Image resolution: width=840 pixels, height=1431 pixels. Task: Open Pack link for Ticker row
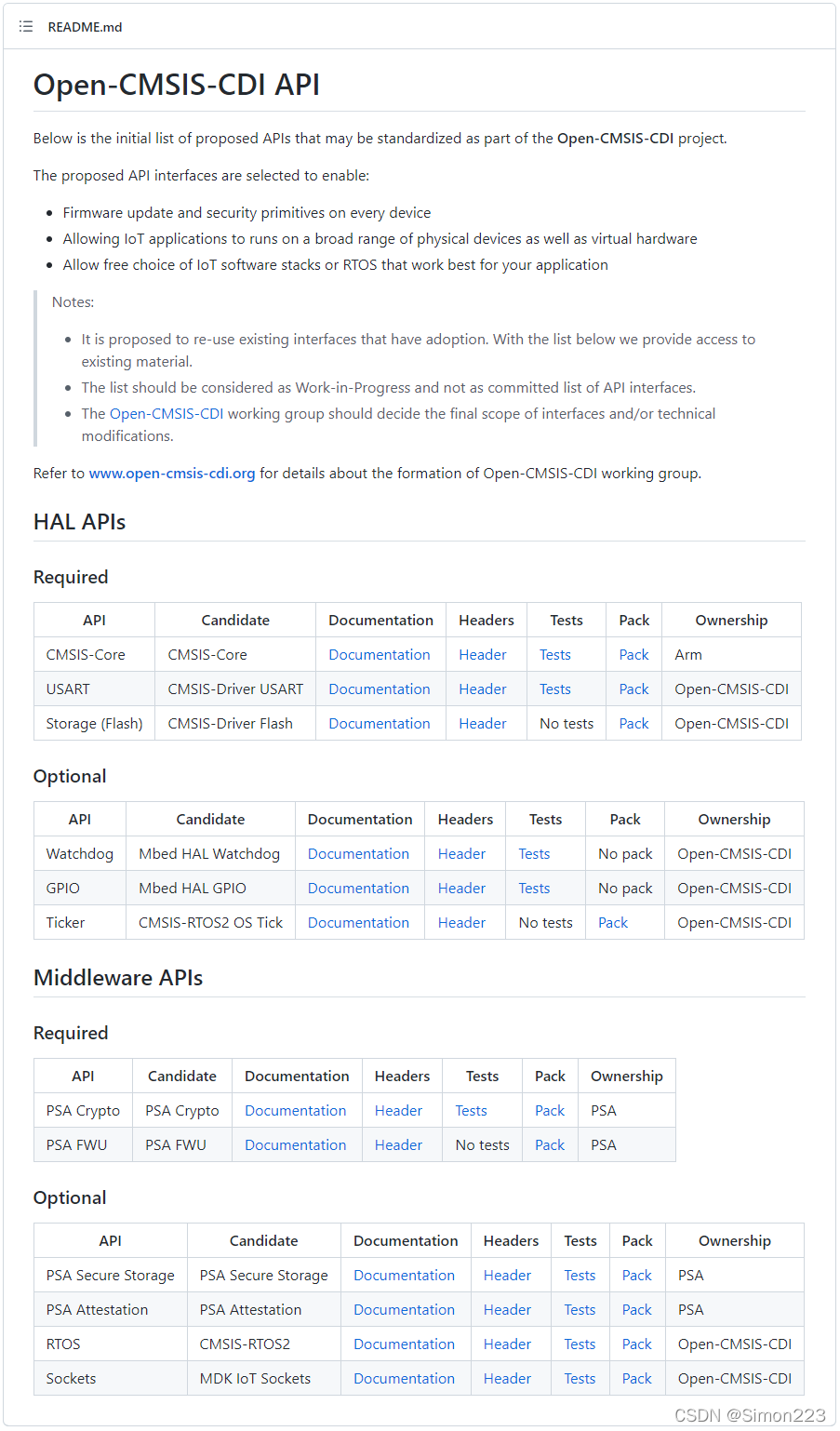[612, 923]
